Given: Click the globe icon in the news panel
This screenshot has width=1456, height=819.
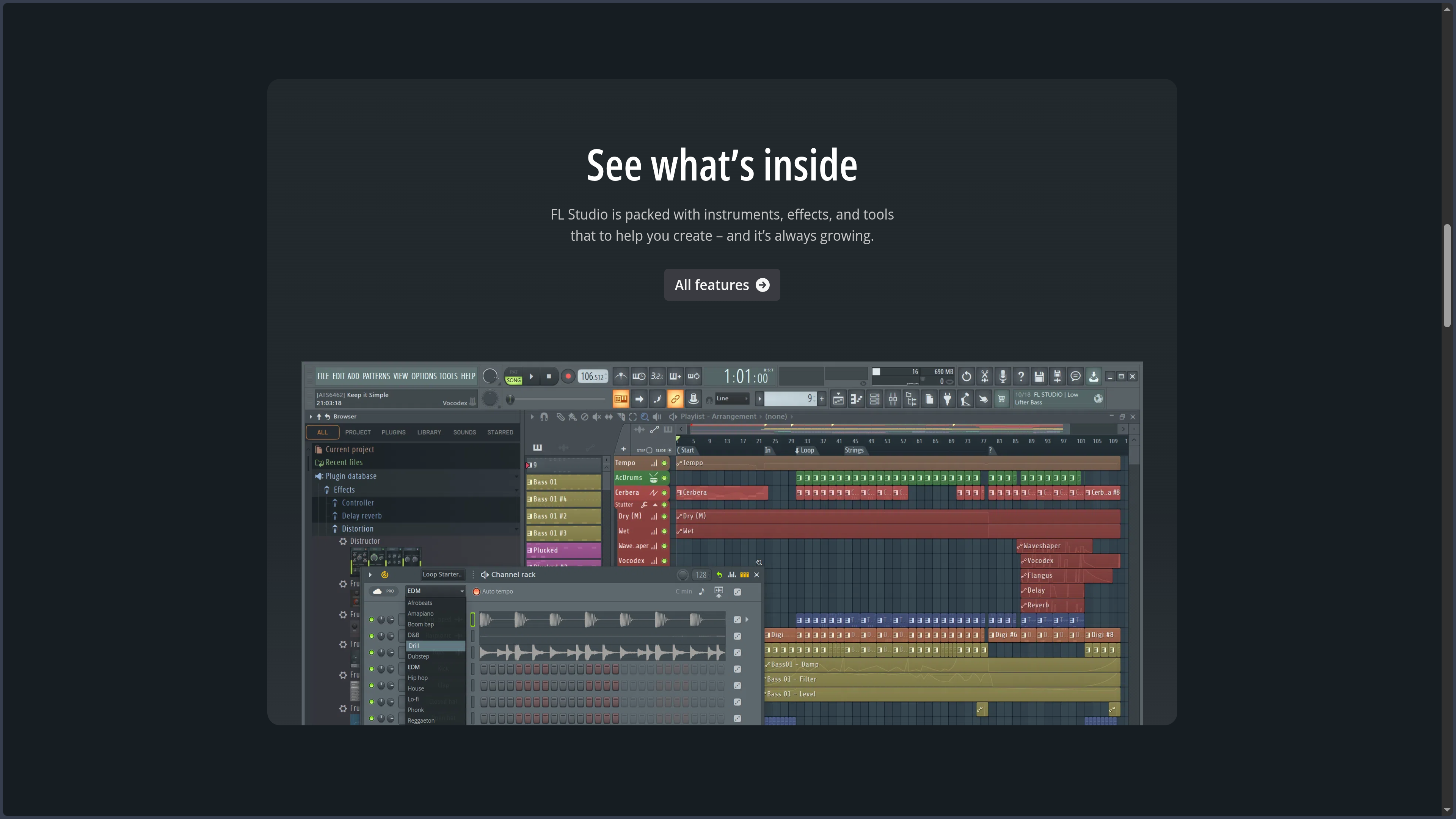Looking at the screenshot, I should (1098, 399).
